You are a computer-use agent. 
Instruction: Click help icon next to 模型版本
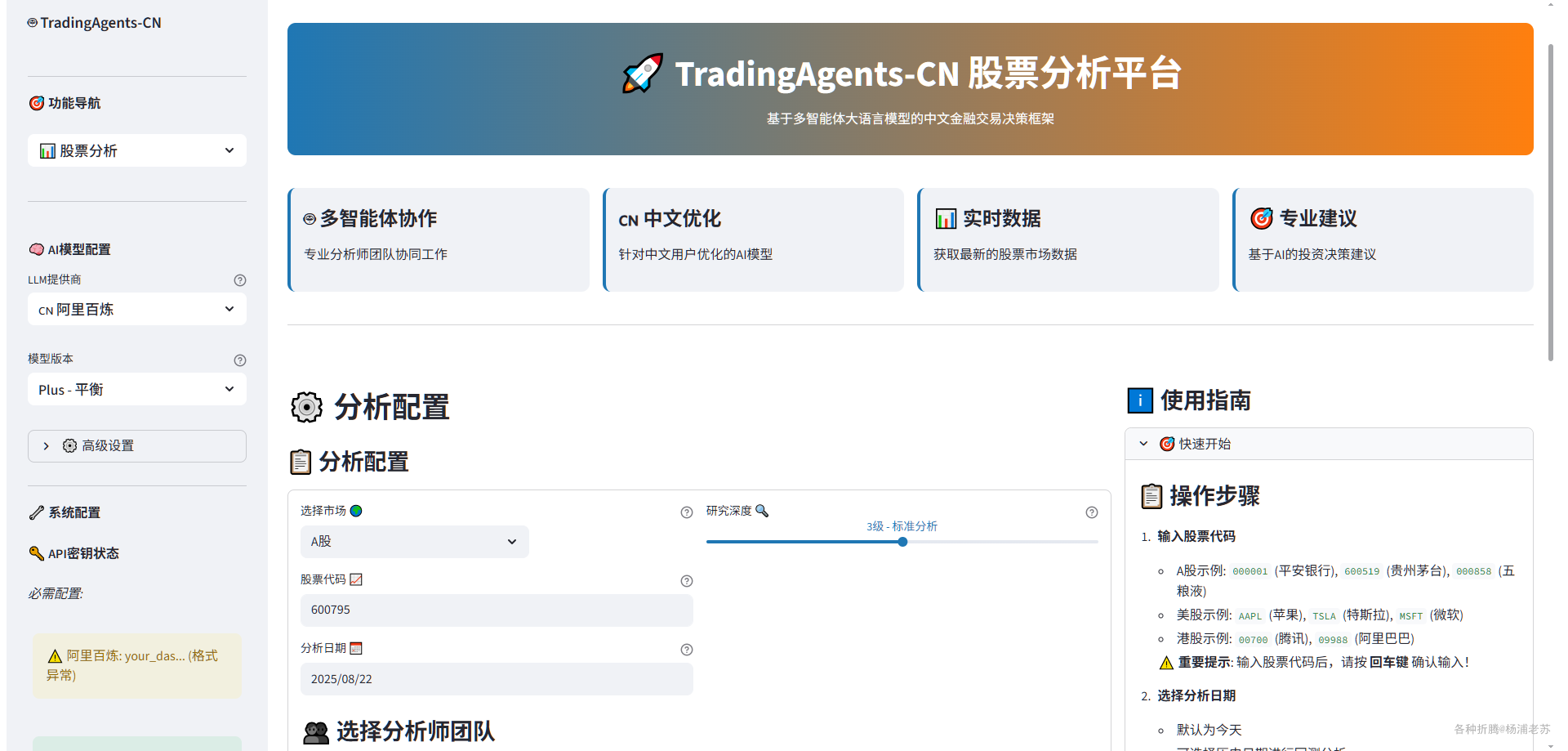coord(240,360)
